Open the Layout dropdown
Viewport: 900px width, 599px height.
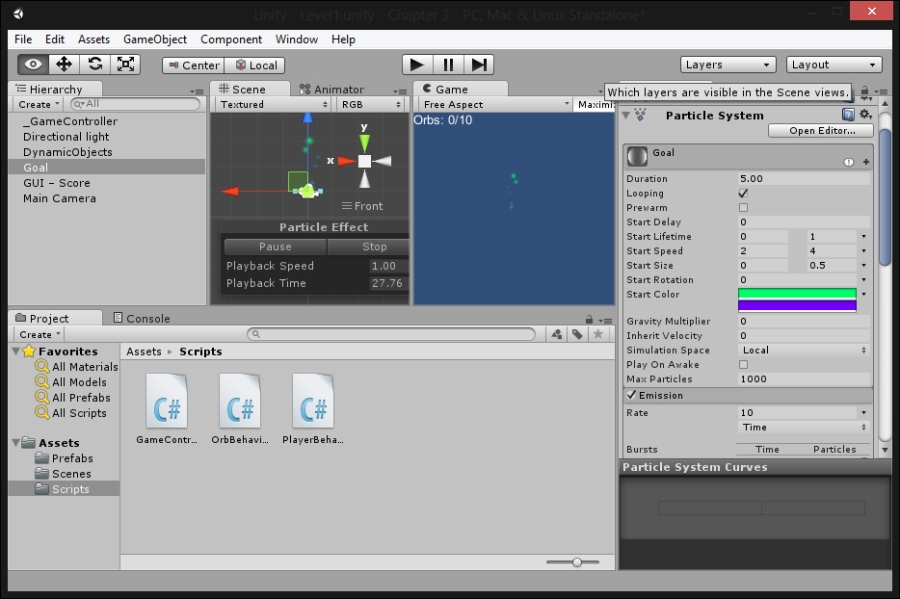click(833, 65)
